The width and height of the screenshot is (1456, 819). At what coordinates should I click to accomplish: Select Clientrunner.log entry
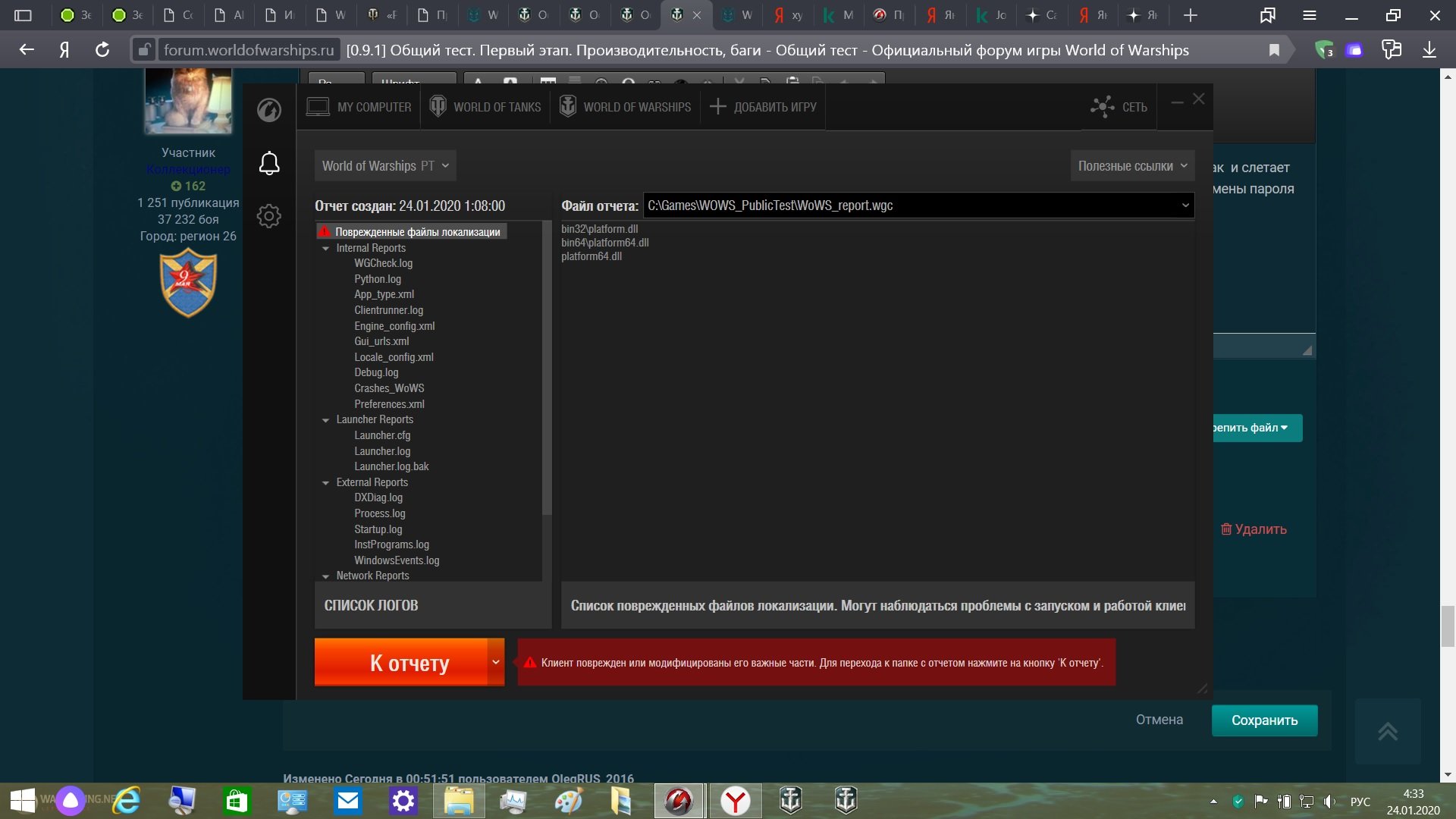coord(388,310)
